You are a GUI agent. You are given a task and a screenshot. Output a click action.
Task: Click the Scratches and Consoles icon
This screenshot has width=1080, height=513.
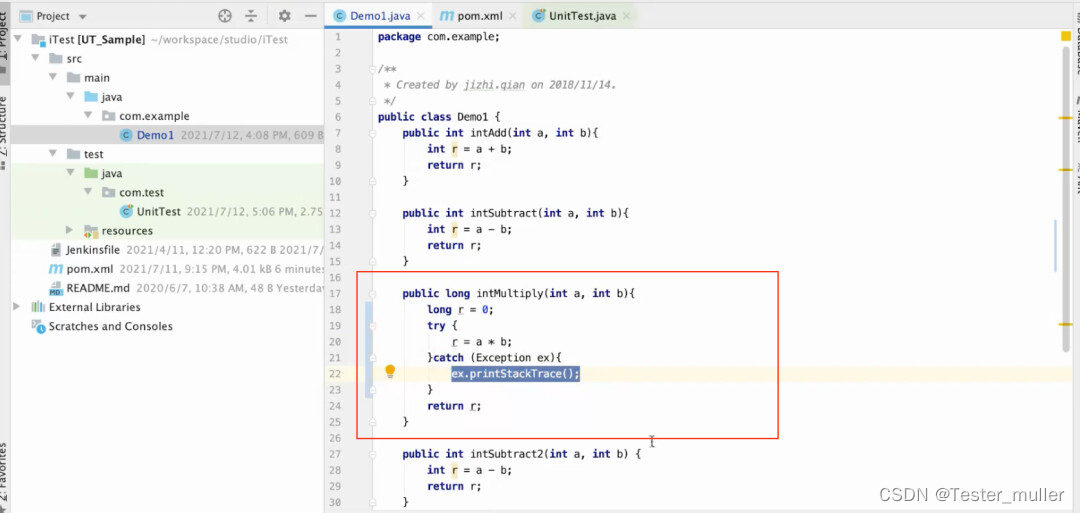[38, 326]
